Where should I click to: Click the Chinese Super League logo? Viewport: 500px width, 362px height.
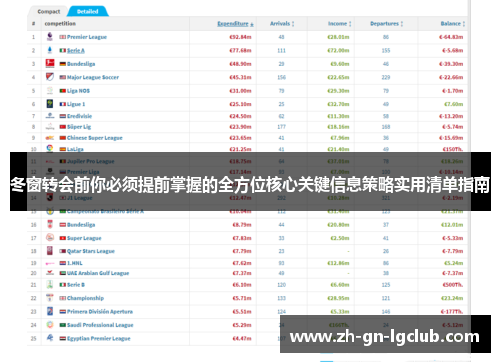[x=50, y=138]
